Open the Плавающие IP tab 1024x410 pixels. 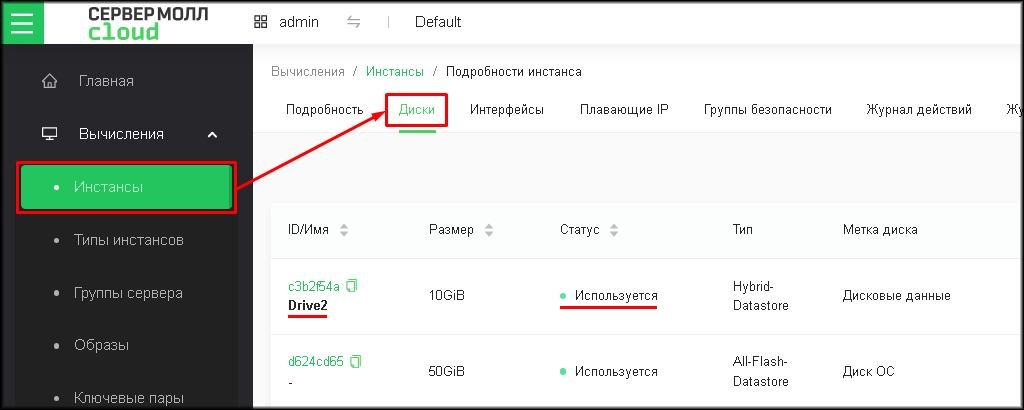[x=624, y=110]
